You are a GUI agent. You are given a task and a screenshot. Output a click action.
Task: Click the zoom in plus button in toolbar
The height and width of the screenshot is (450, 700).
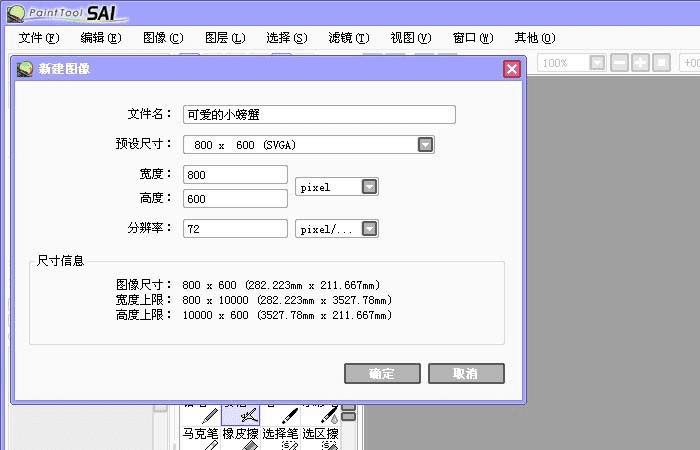(x=641, y=62)
